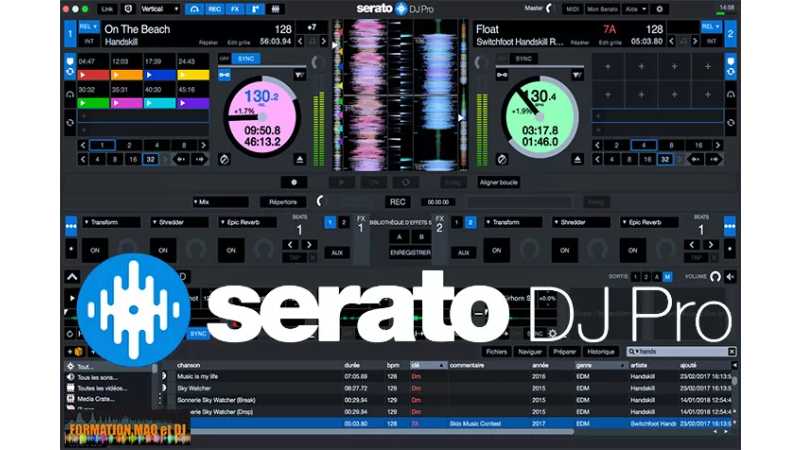Open the Vertical display mode dropdown
Image resolution: width=800 pixels, height=450 pixels.
click(x=160, y=9)
